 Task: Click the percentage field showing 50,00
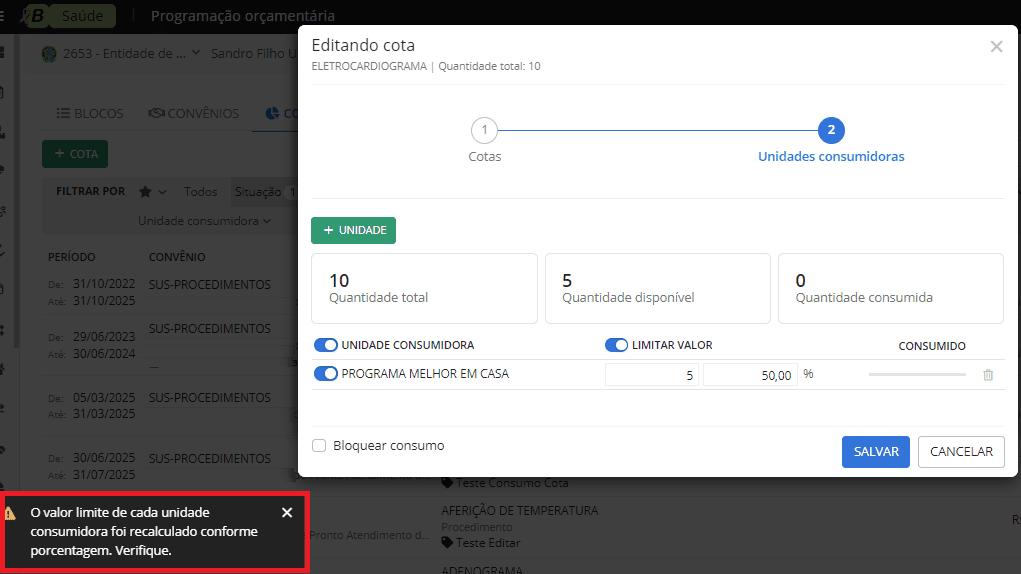[x=749, y=375]
